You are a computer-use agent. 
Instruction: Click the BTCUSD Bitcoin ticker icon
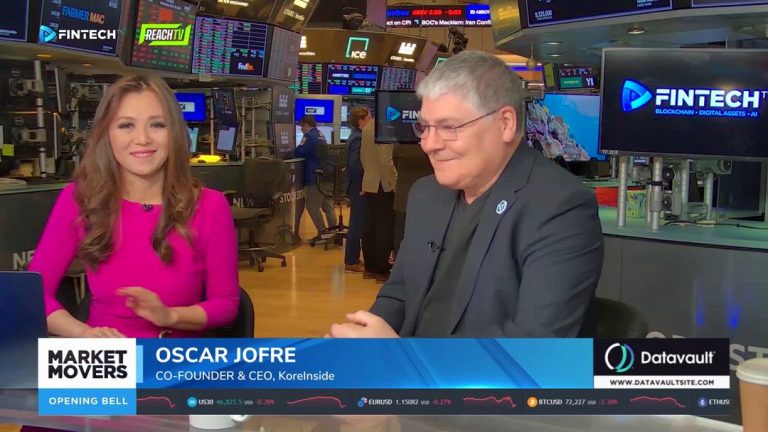pyautogui.click(x=532, y=402)
